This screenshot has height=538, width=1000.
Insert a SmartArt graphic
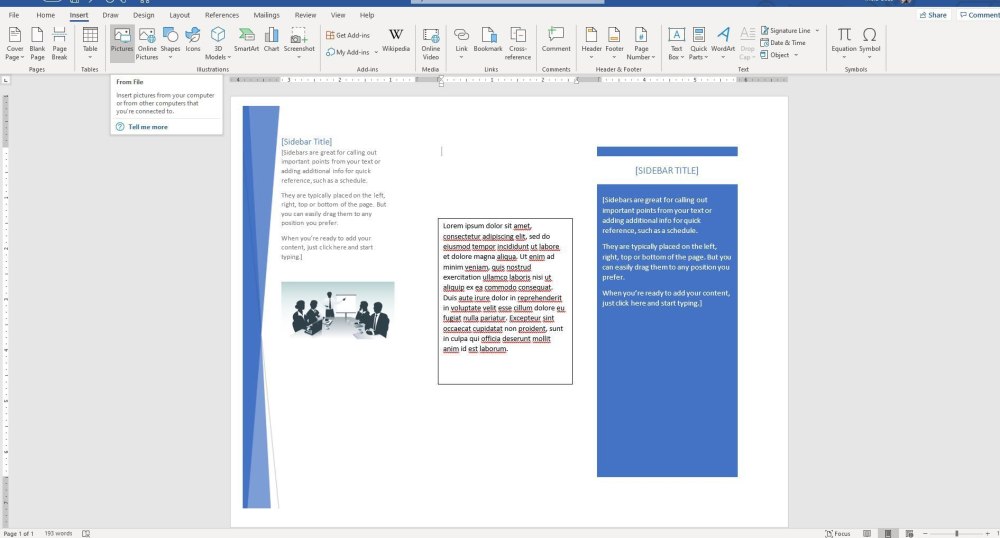click(x=246, y=40)
